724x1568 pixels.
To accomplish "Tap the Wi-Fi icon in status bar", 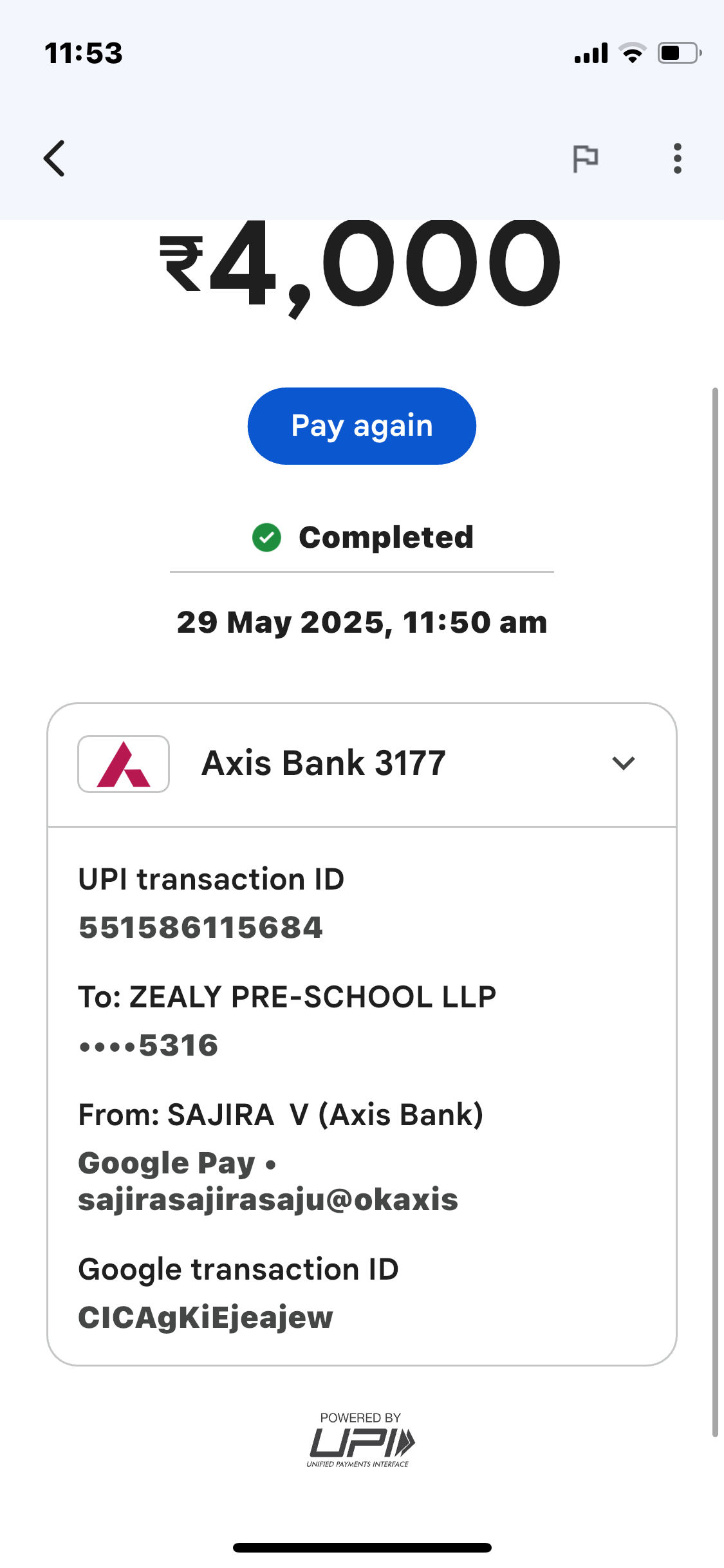I will (x=632, y=53).
